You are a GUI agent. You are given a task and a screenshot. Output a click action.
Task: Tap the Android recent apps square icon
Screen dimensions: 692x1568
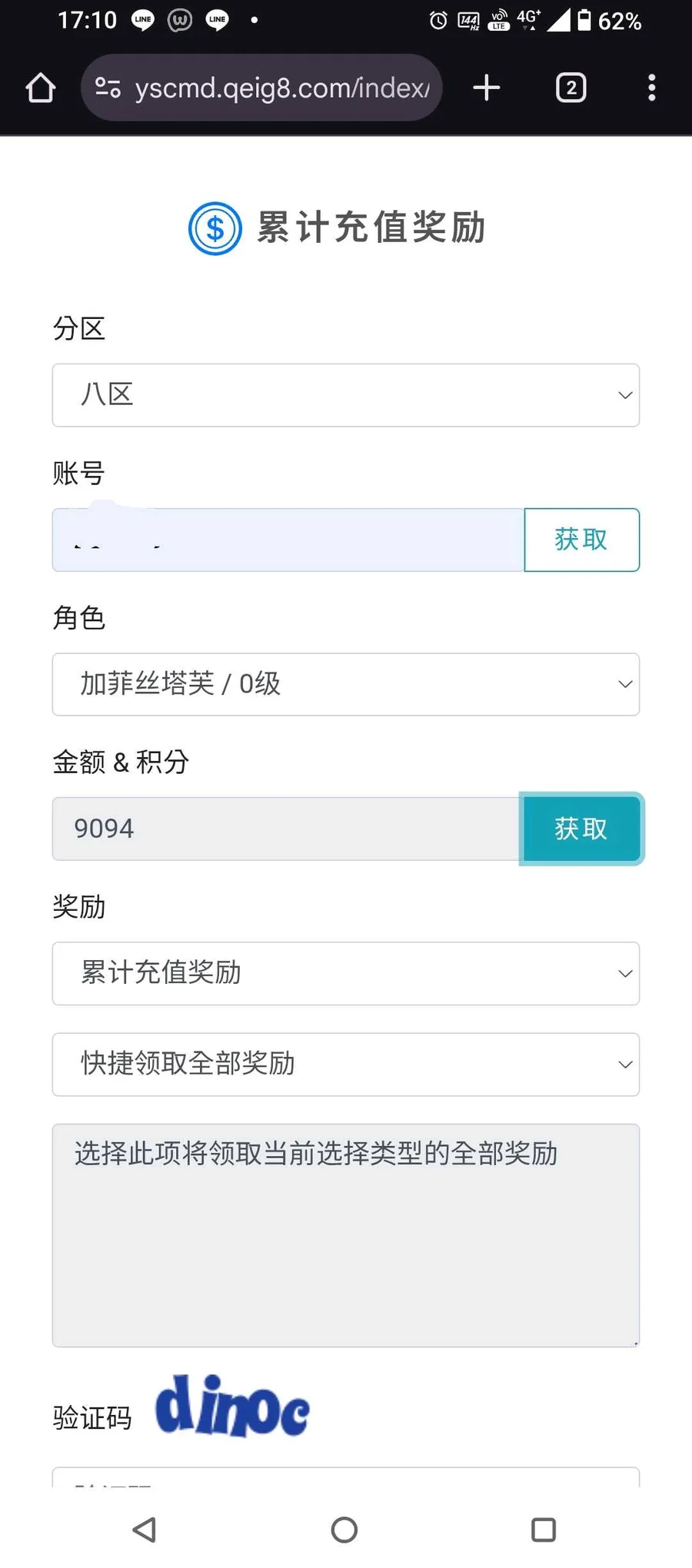click(x=544, y=1530)
